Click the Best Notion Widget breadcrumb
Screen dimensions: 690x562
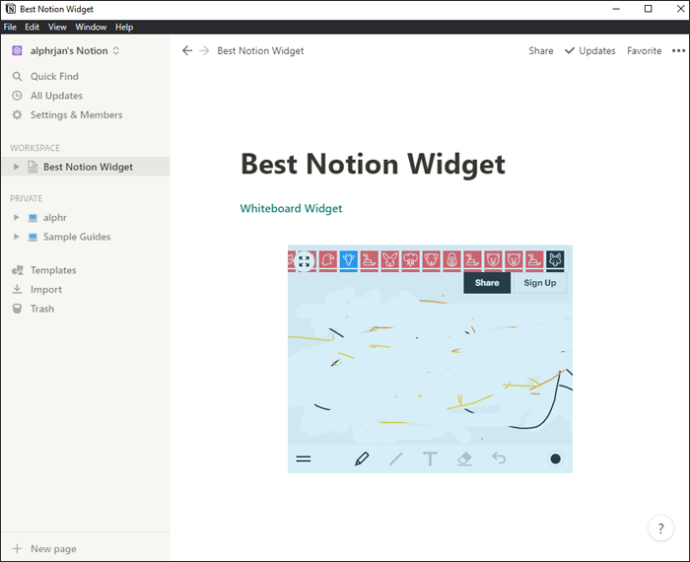click(261, 51)
